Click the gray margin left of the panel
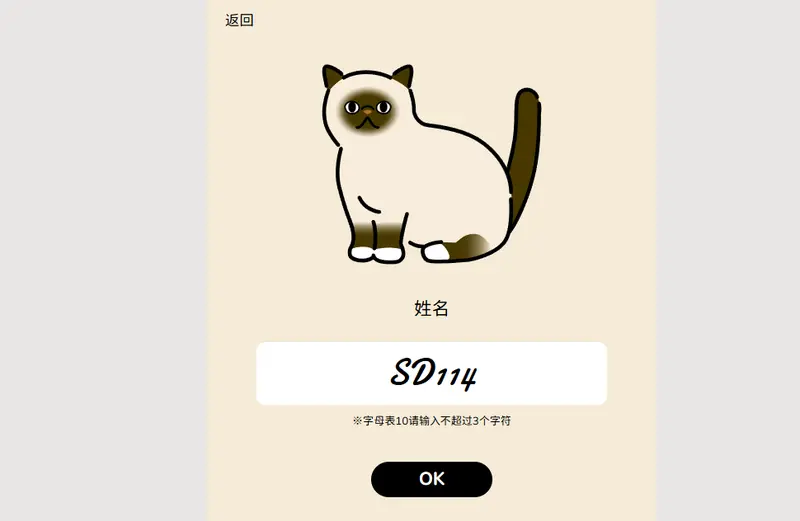This screenshot has height=521, width=800. click(103, 260)
